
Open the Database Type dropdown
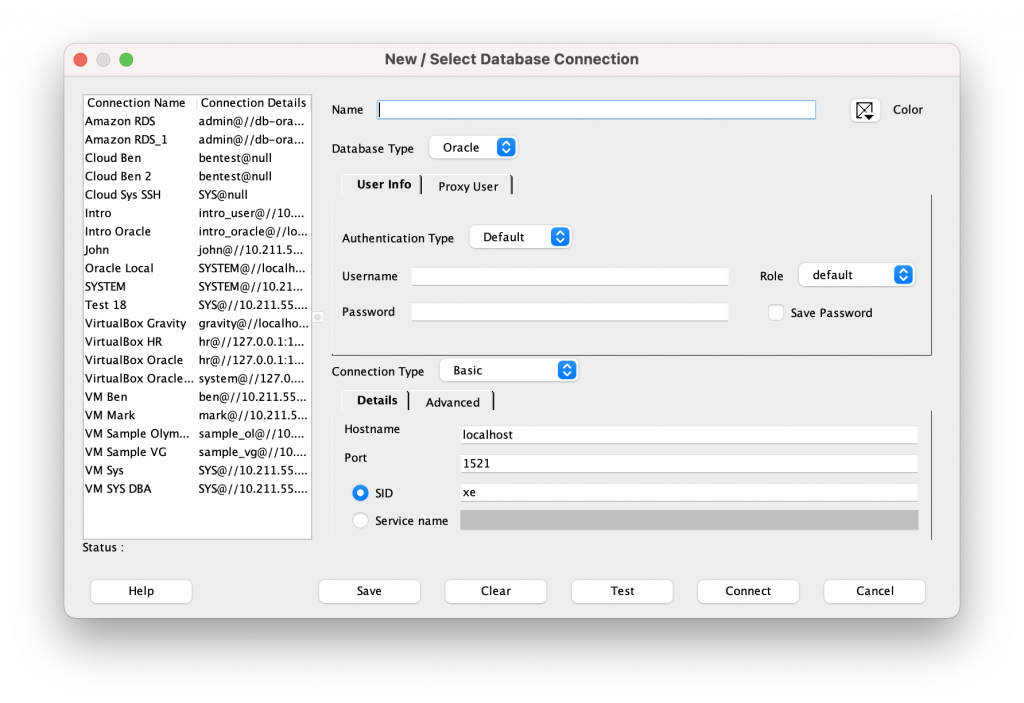(x=474, y=148)
